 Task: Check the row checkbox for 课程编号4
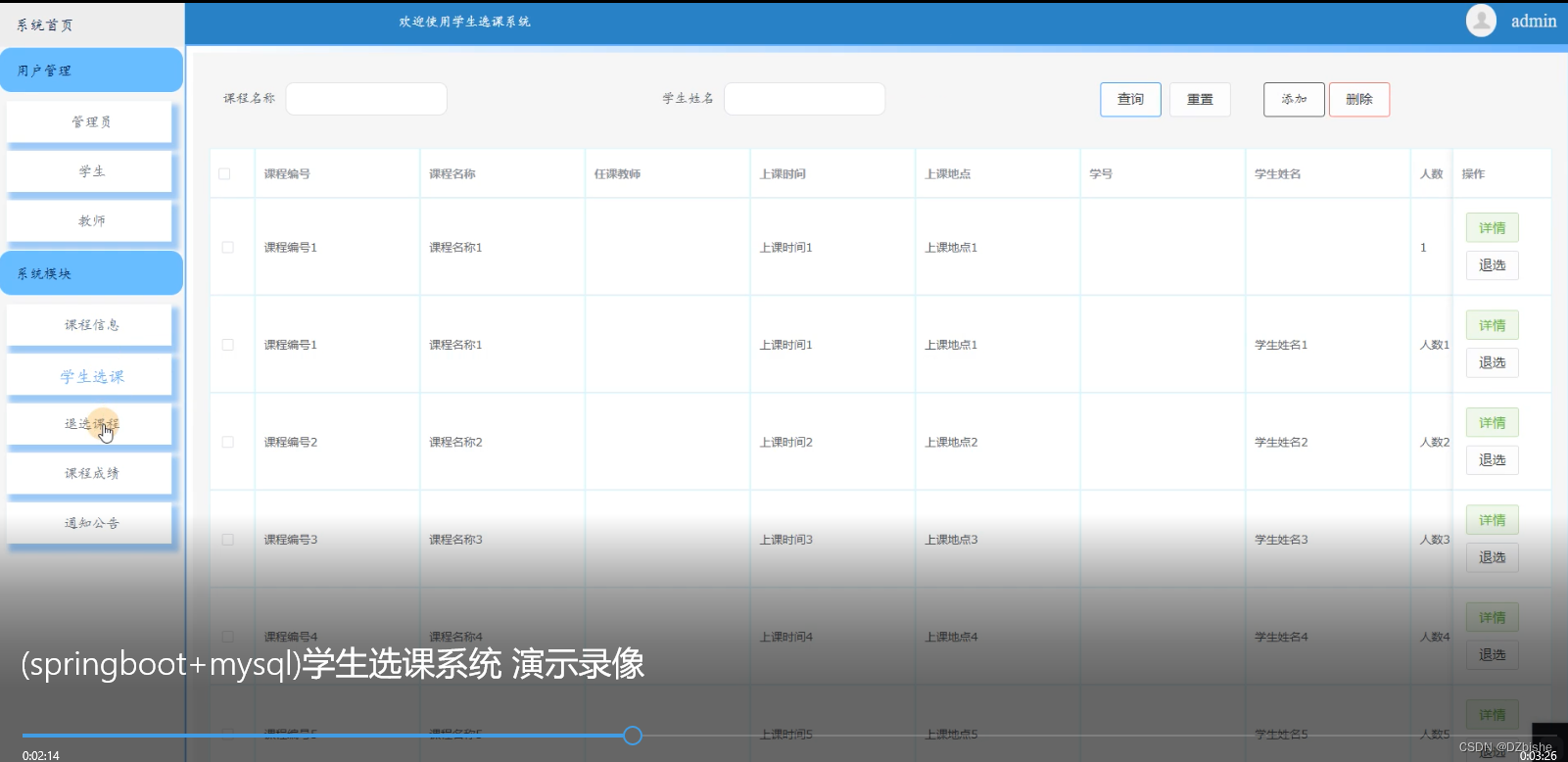(x=227, y=637)
